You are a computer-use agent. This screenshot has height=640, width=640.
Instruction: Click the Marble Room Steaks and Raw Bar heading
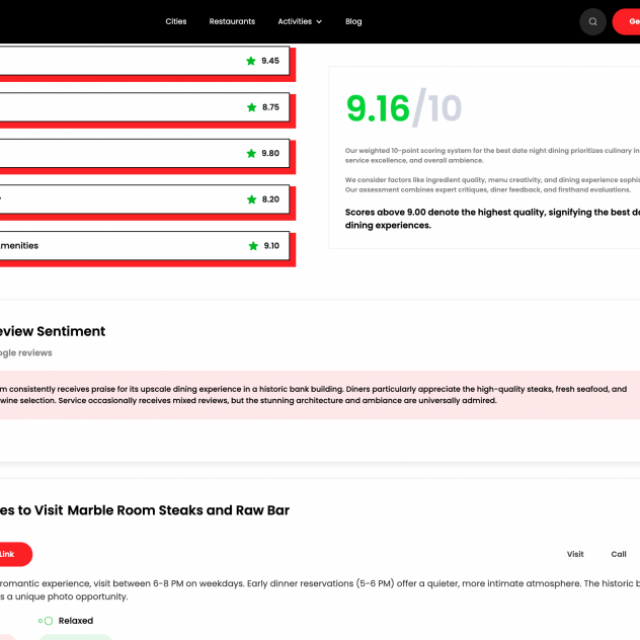click(x=144, y=510)
